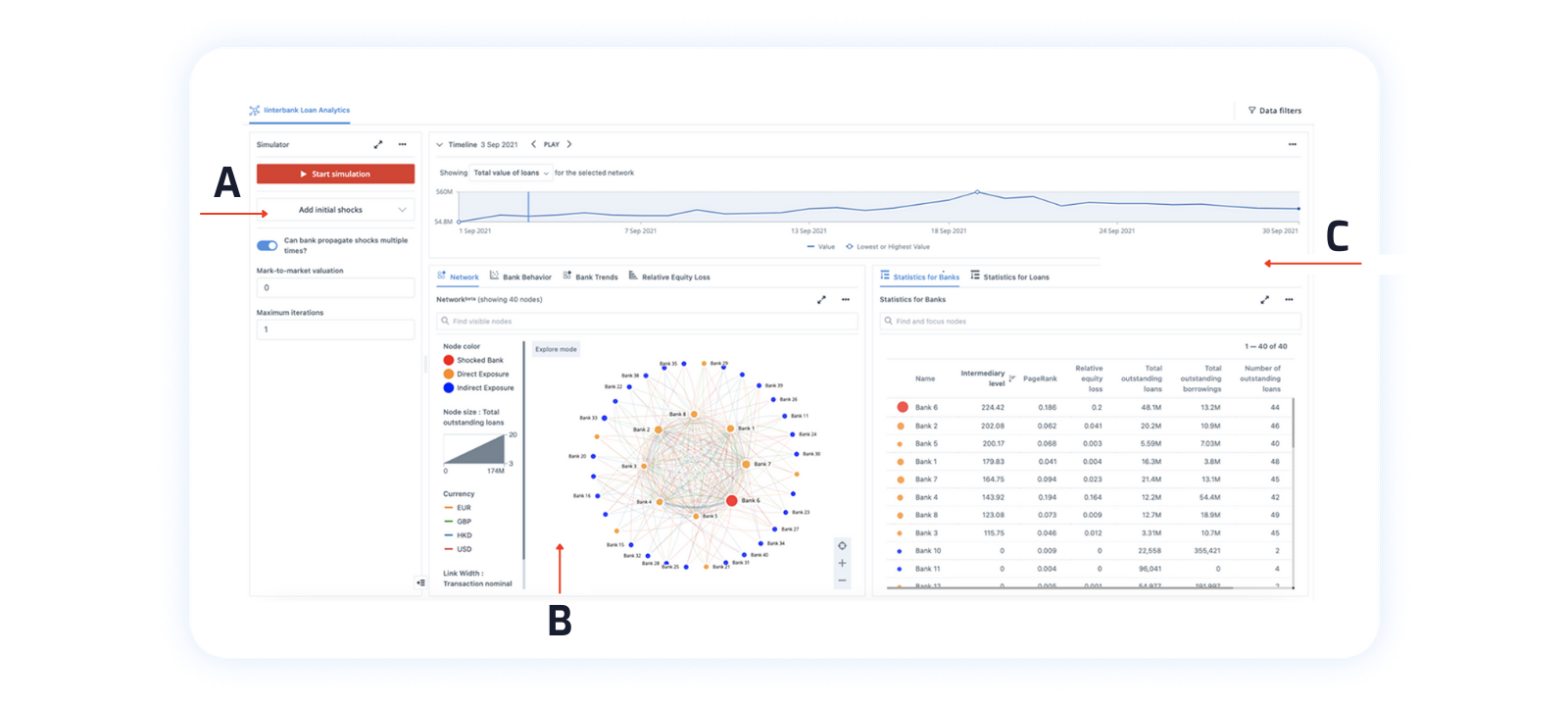Step timeline to previous date
Image resolution: width=1568 pixels, height=706 pixels.
pyautogui.click(x=533, y=144)
